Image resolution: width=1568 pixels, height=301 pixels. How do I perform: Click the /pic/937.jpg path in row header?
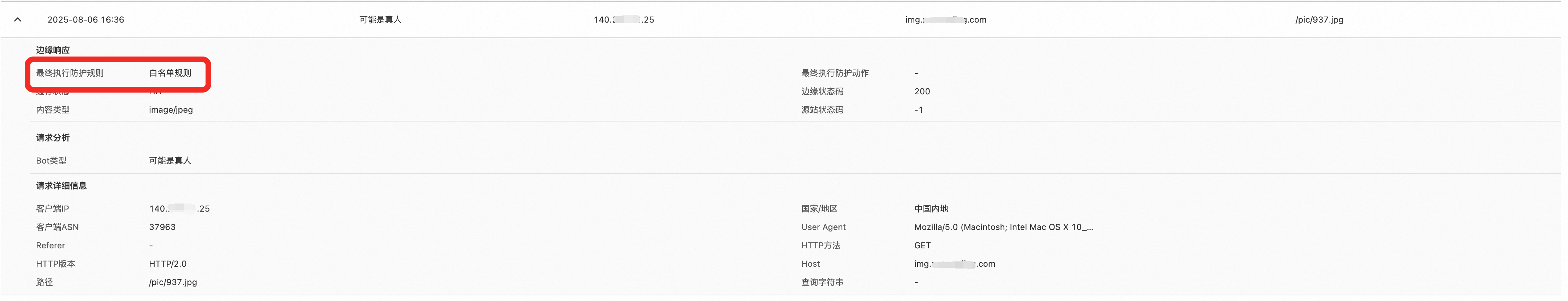[1319, 19]
